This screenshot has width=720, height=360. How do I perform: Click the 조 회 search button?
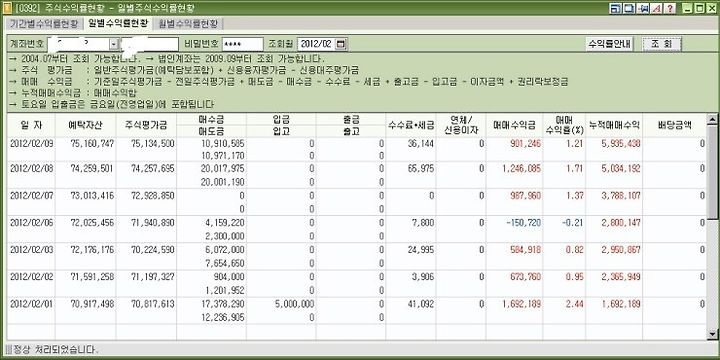661,44
